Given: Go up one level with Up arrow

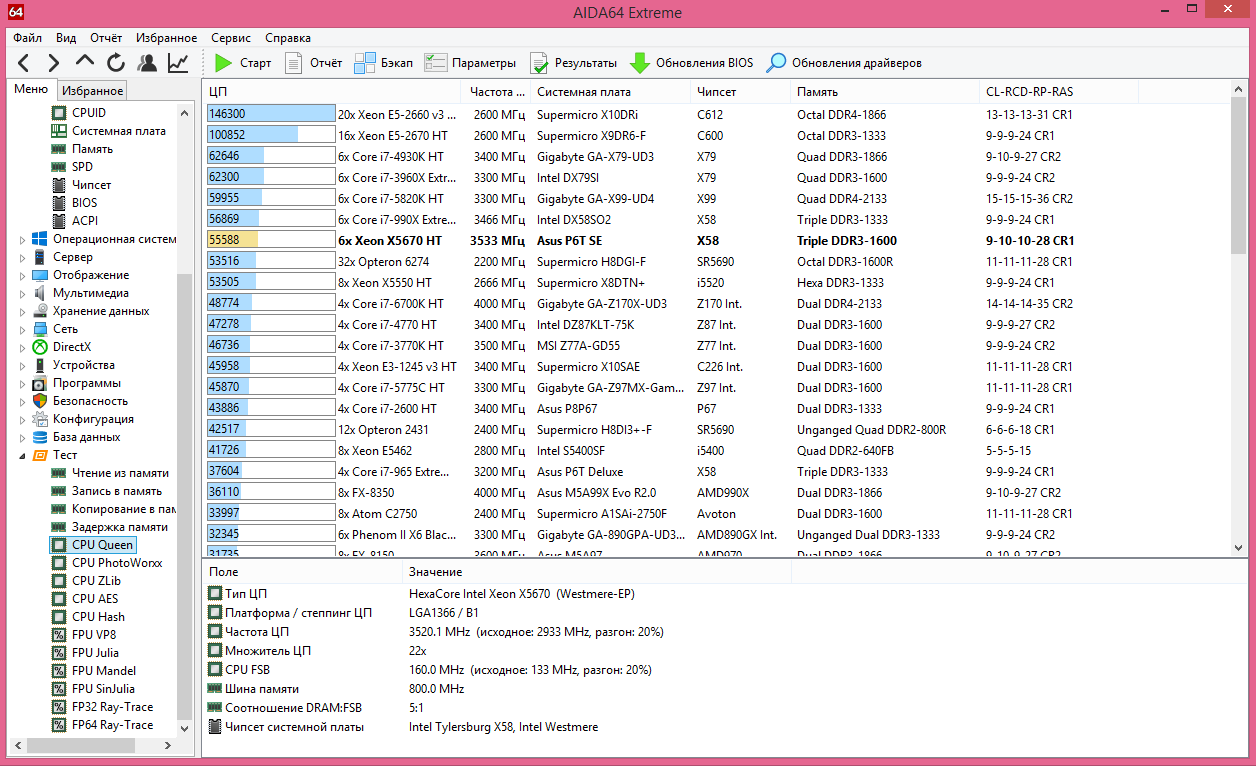Looking at the screenshot, I should point(85,62).
